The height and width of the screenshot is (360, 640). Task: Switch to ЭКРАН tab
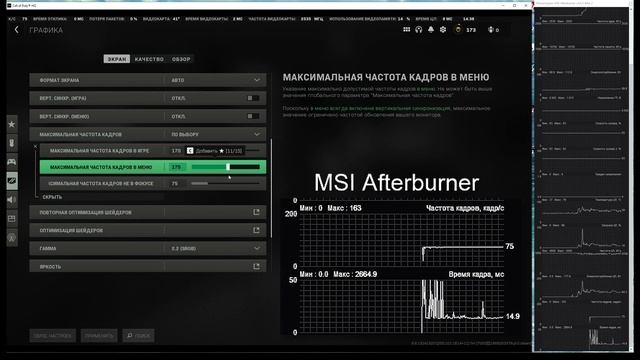[x=117, y=59]
